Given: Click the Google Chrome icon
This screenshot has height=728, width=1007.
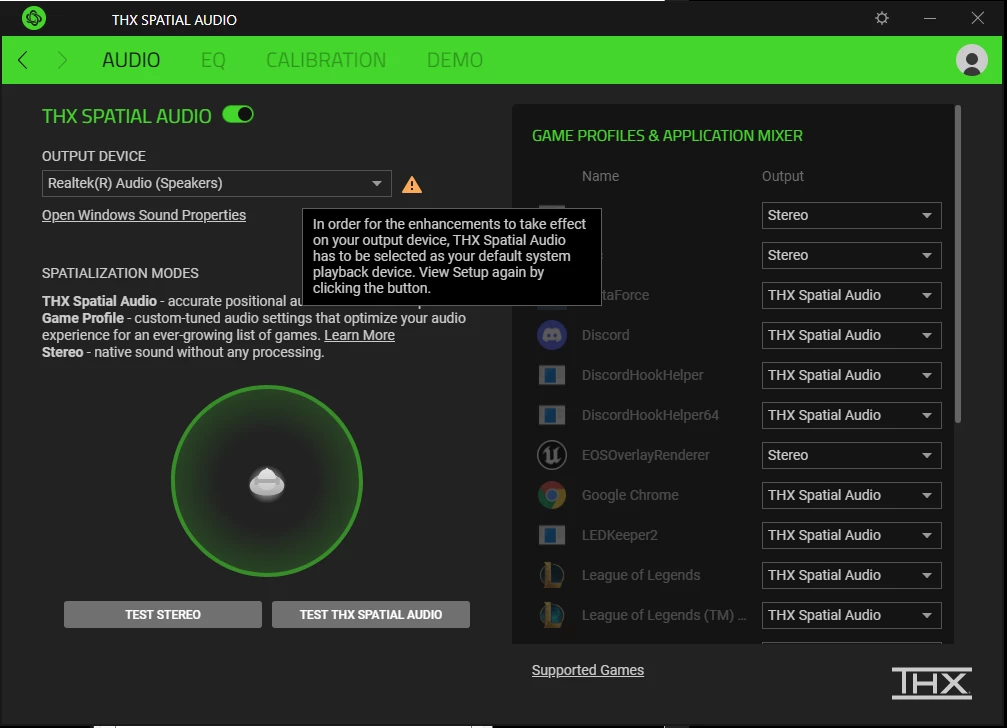Looking at the screenshot, I should (x=552, y=495).
